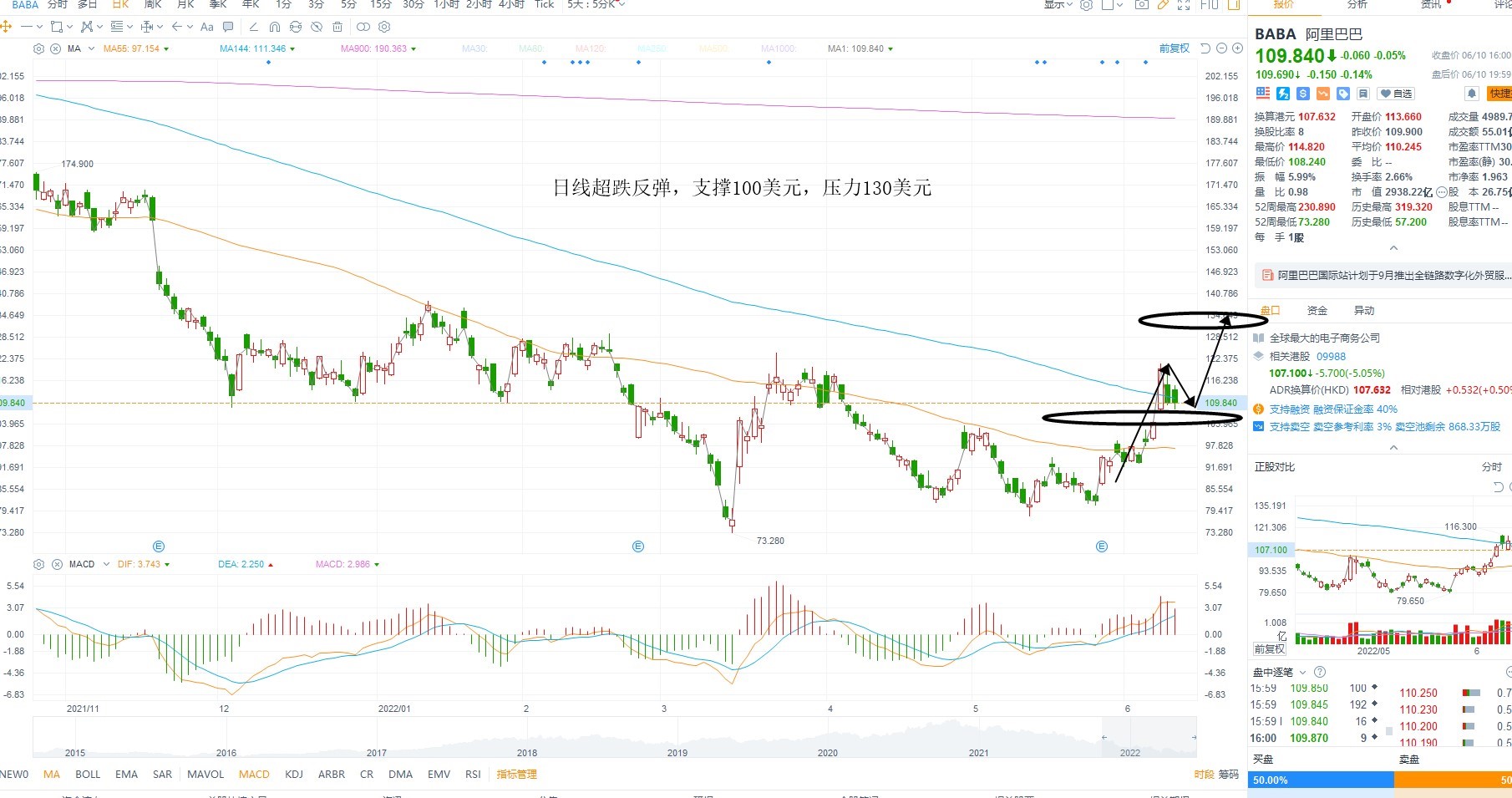Viewport: 1512px width, 798px height.
Task: Expand the MA indicator dropdown
Action: [x=91, y=48]
